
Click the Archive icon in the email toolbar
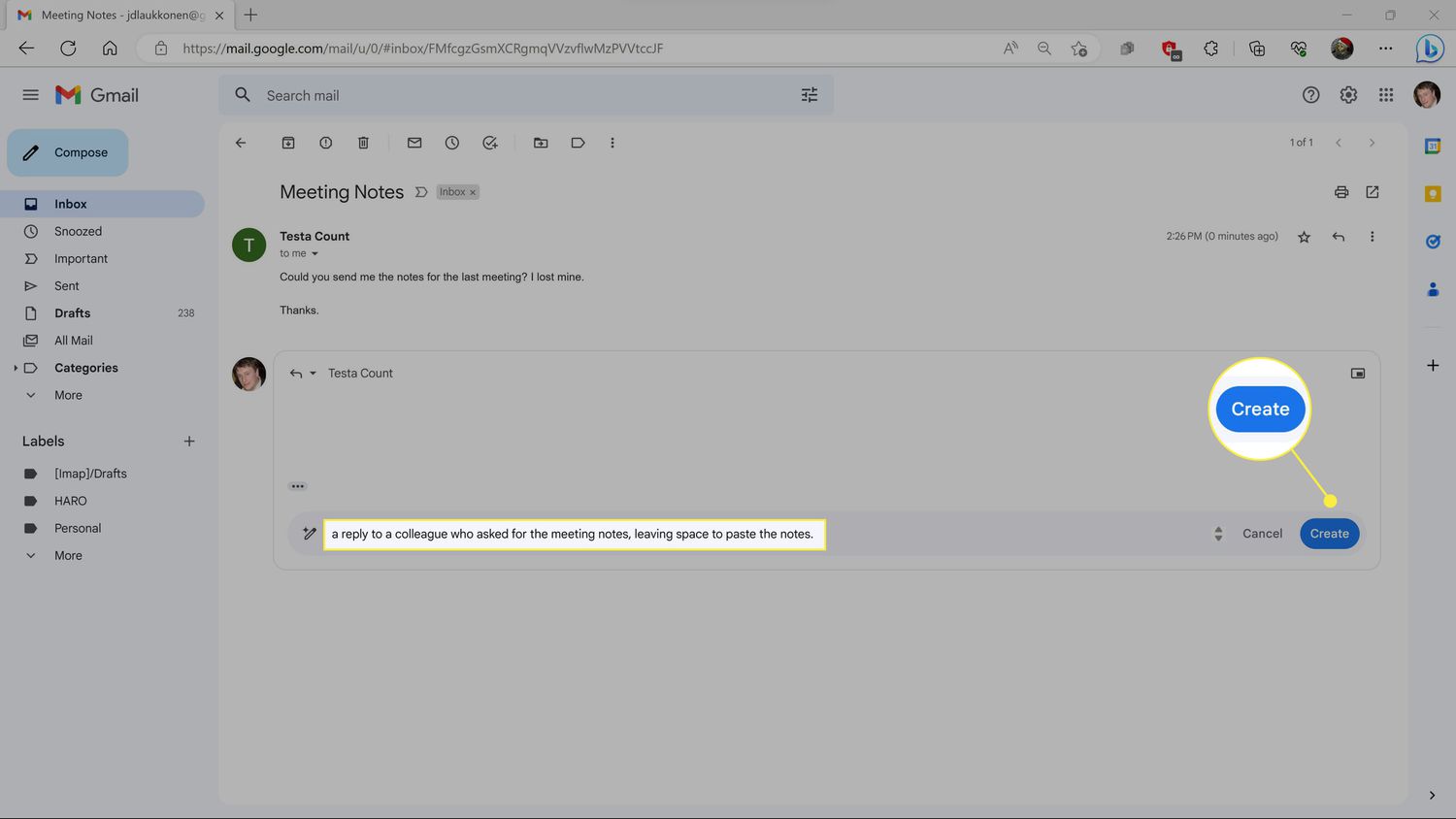[288, 143]
